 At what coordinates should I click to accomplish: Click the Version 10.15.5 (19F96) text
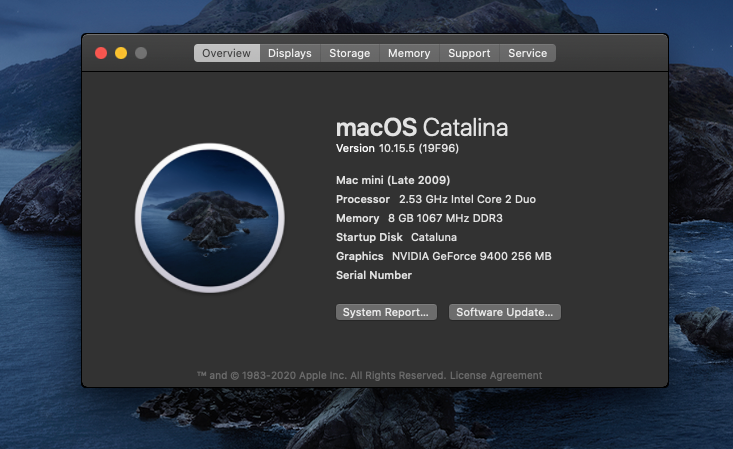[x=397, y=149]
